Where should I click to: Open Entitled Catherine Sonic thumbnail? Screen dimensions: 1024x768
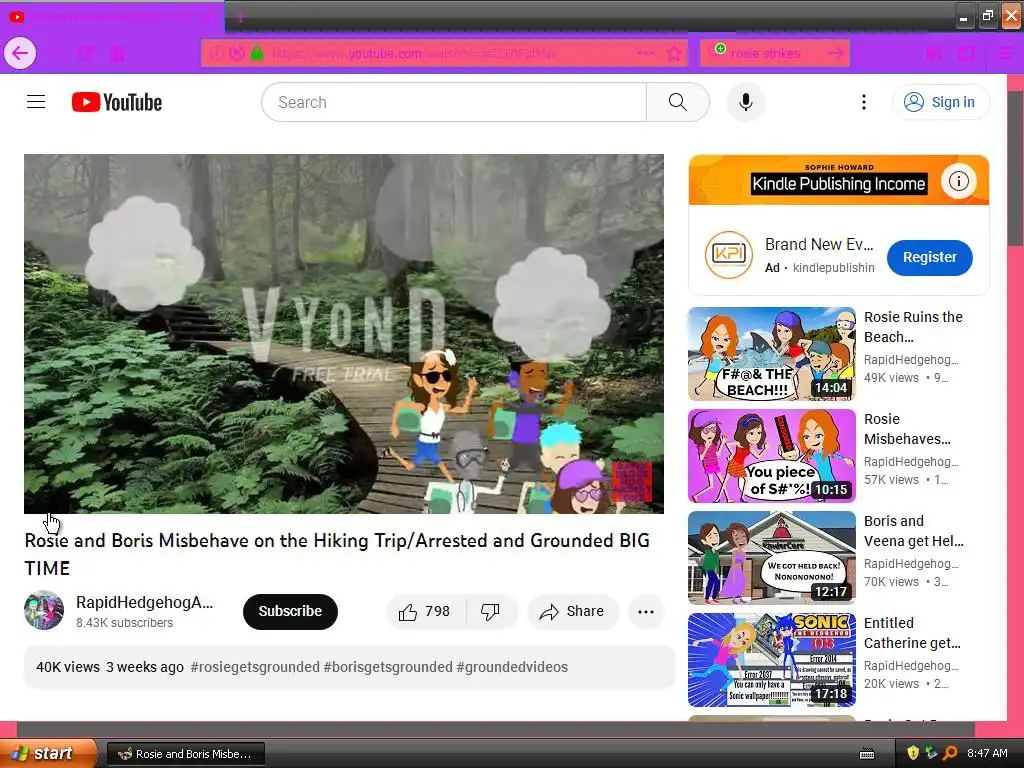(771, 660)
